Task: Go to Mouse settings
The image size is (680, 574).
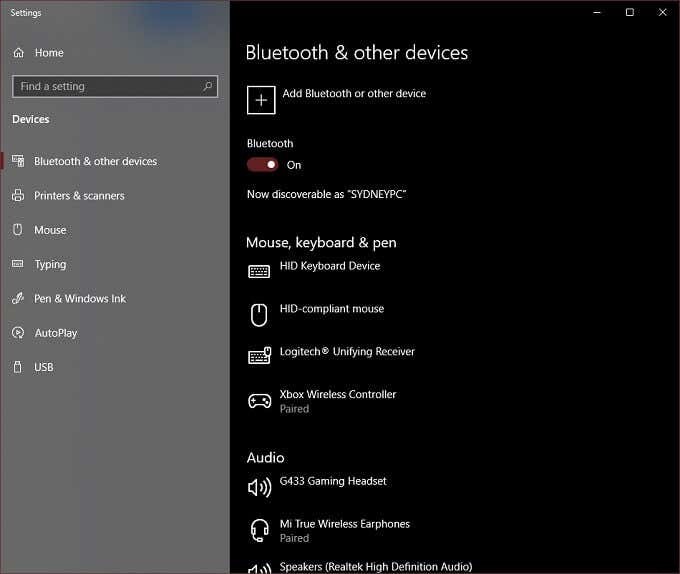Action: click(x=115, y=230)
